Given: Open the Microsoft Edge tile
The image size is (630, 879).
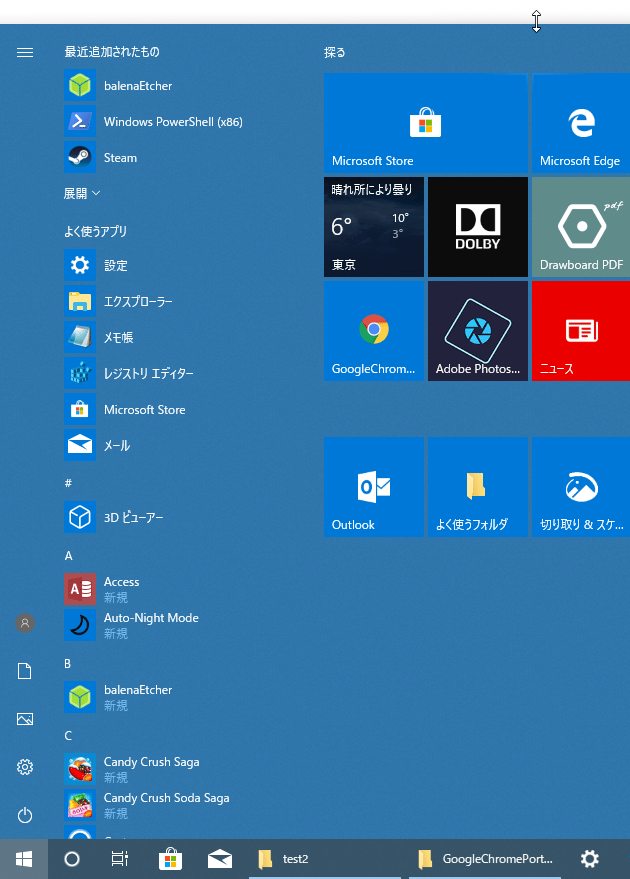Looking at the screenshot, I should pyautogui.click(x=581, y=123).
